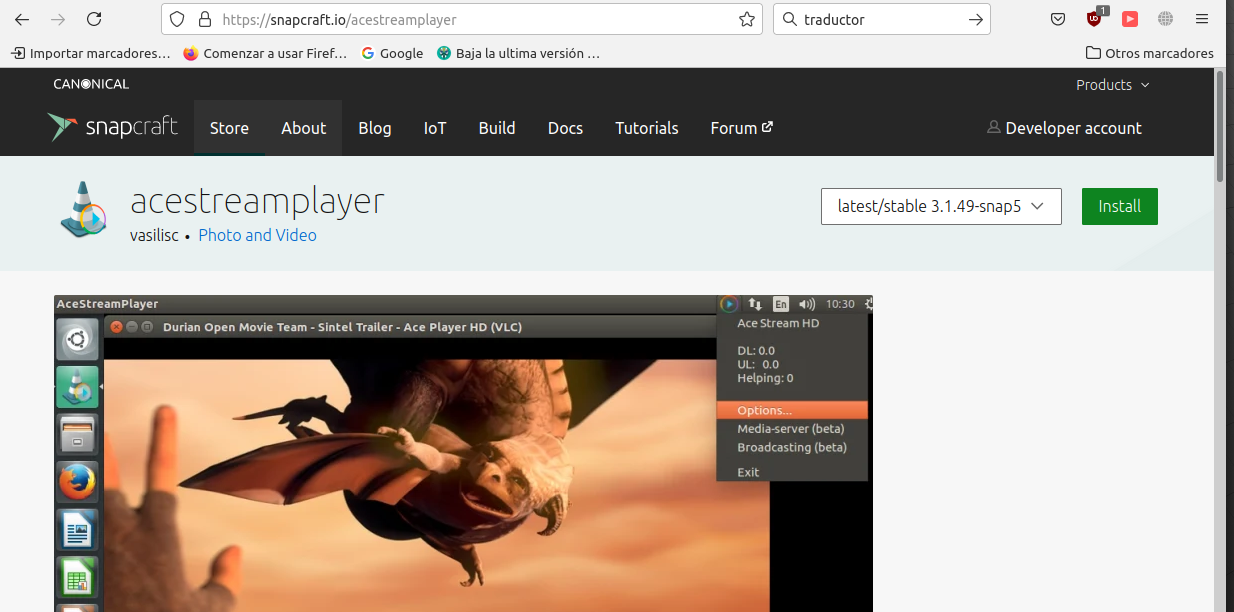This screenshot has height=612, width=1234.
Task: Go back with the browser back arrow
Action: (22, 19)
